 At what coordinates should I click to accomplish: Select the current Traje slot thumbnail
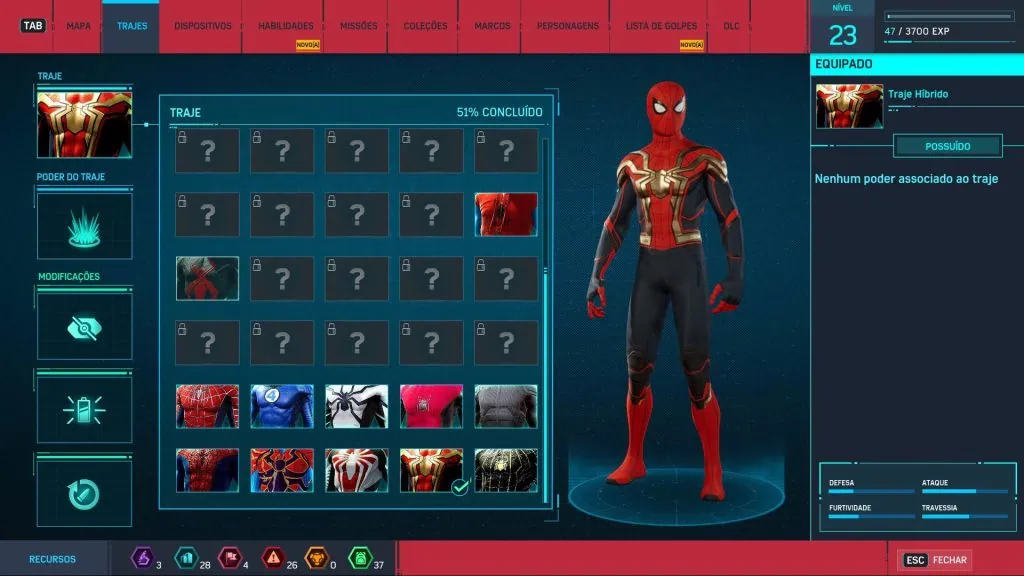(84, 125)
